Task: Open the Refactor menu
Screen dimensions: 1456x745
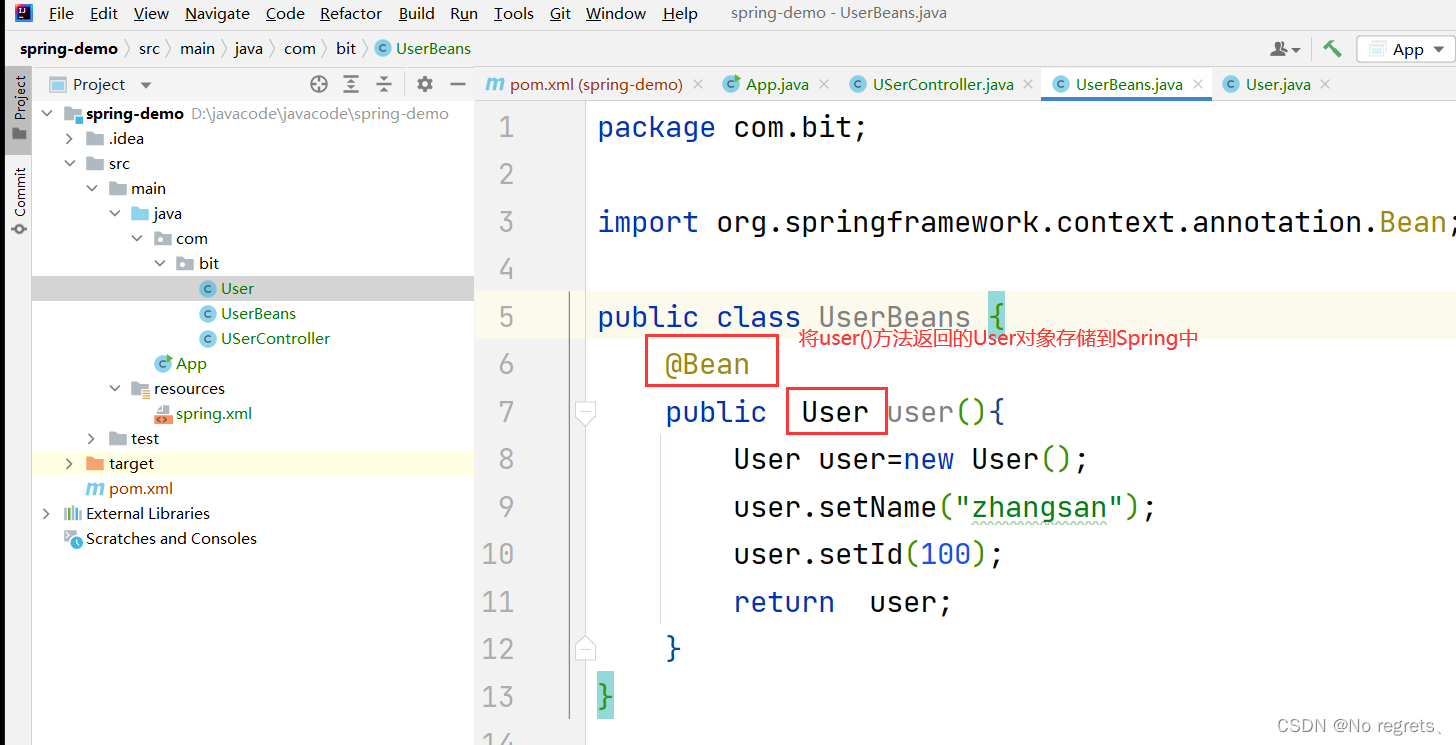Action: coord(351,13)
